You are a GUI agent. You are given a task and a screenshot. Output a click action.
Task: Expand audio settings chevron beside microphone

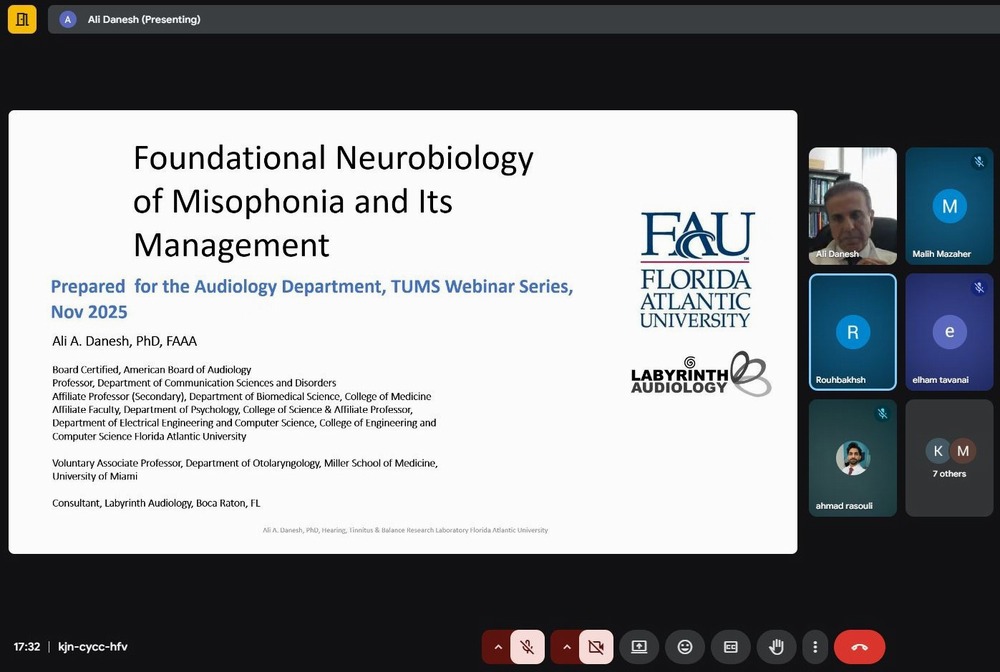[498, 647]
